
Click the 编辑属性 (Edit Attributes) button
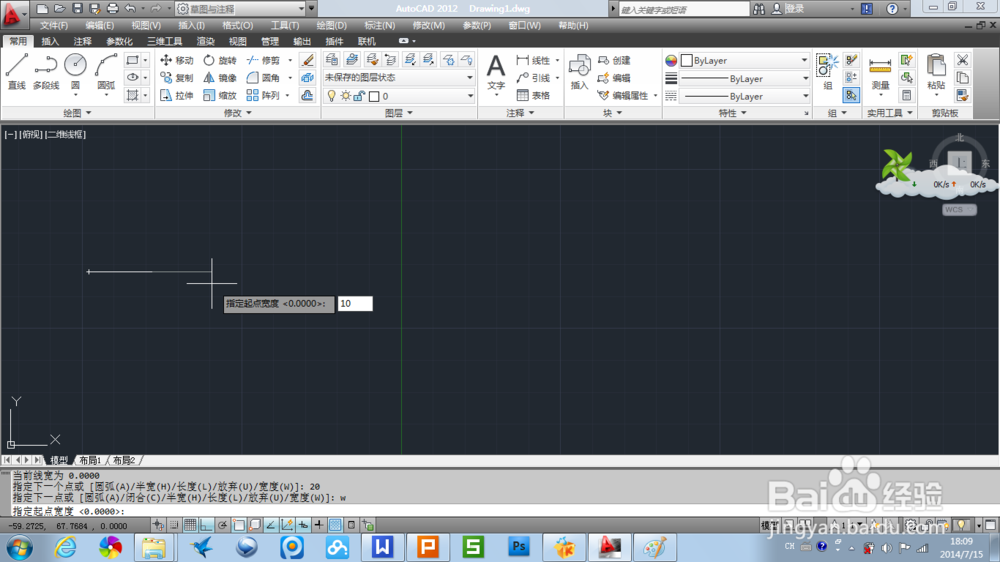[x=624, y=96]
